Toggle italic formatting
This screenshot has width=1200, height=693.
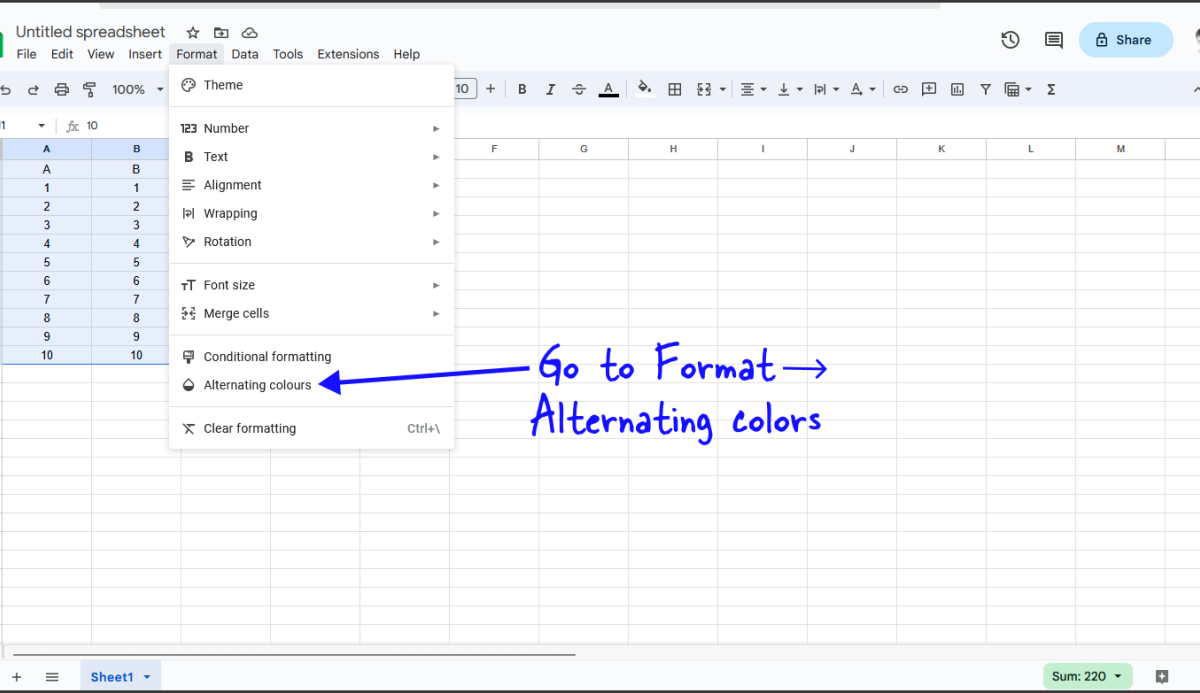point(550,89)
